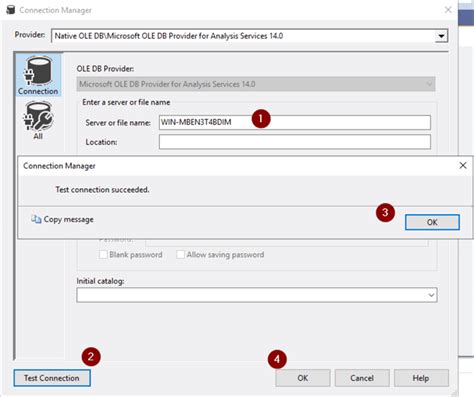This screenshot has height=397, width=474.
Task: Open Help for Connection Manager
Action: coord(421,378)
